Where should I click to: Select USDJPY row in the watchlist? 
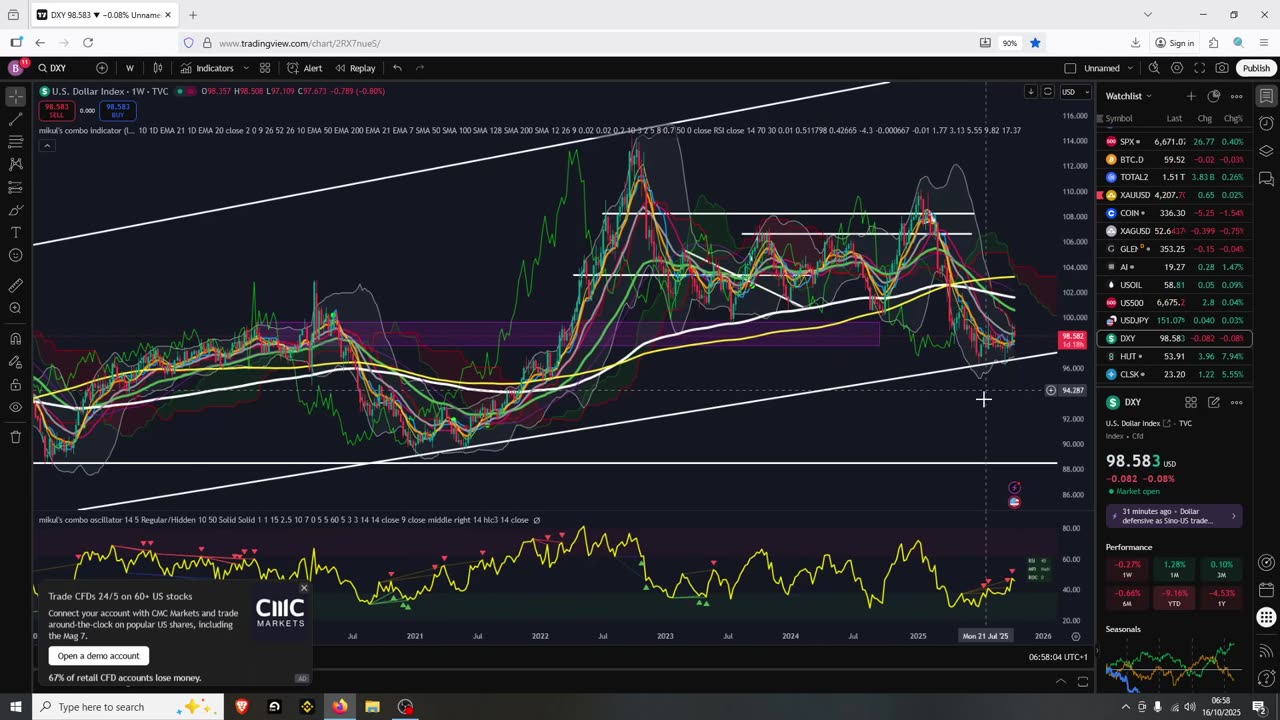click(x=1174, y=320)
